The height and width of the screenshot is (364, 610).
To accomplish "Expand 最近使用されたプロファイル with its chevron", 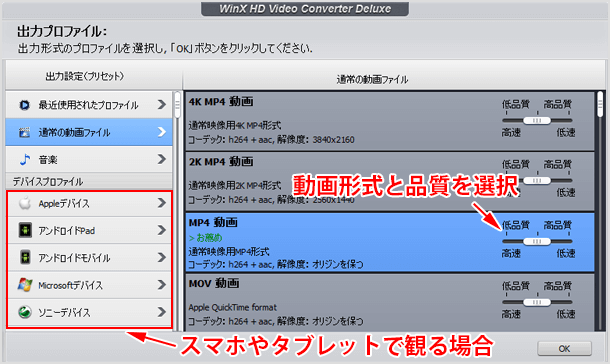I will pyautogui.click(x=162, y=105).
